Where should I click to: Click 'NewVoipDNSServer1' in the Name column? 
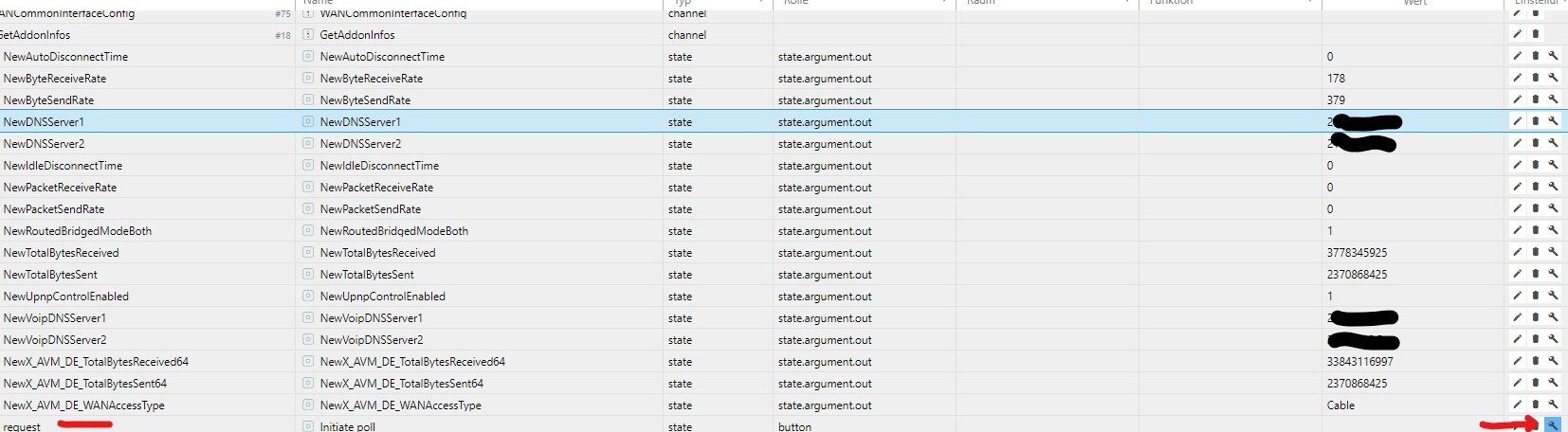[x=372, y=318]
